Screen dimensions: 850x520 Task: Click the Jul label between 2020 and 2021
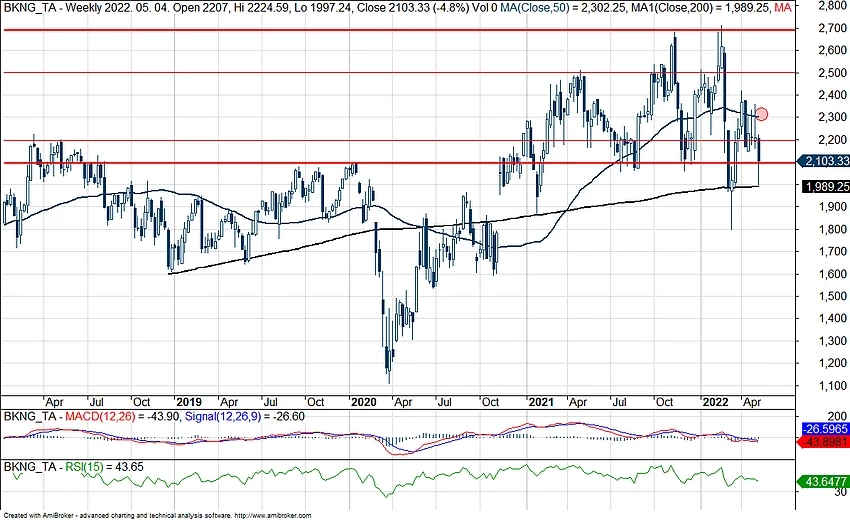[445, 402]
